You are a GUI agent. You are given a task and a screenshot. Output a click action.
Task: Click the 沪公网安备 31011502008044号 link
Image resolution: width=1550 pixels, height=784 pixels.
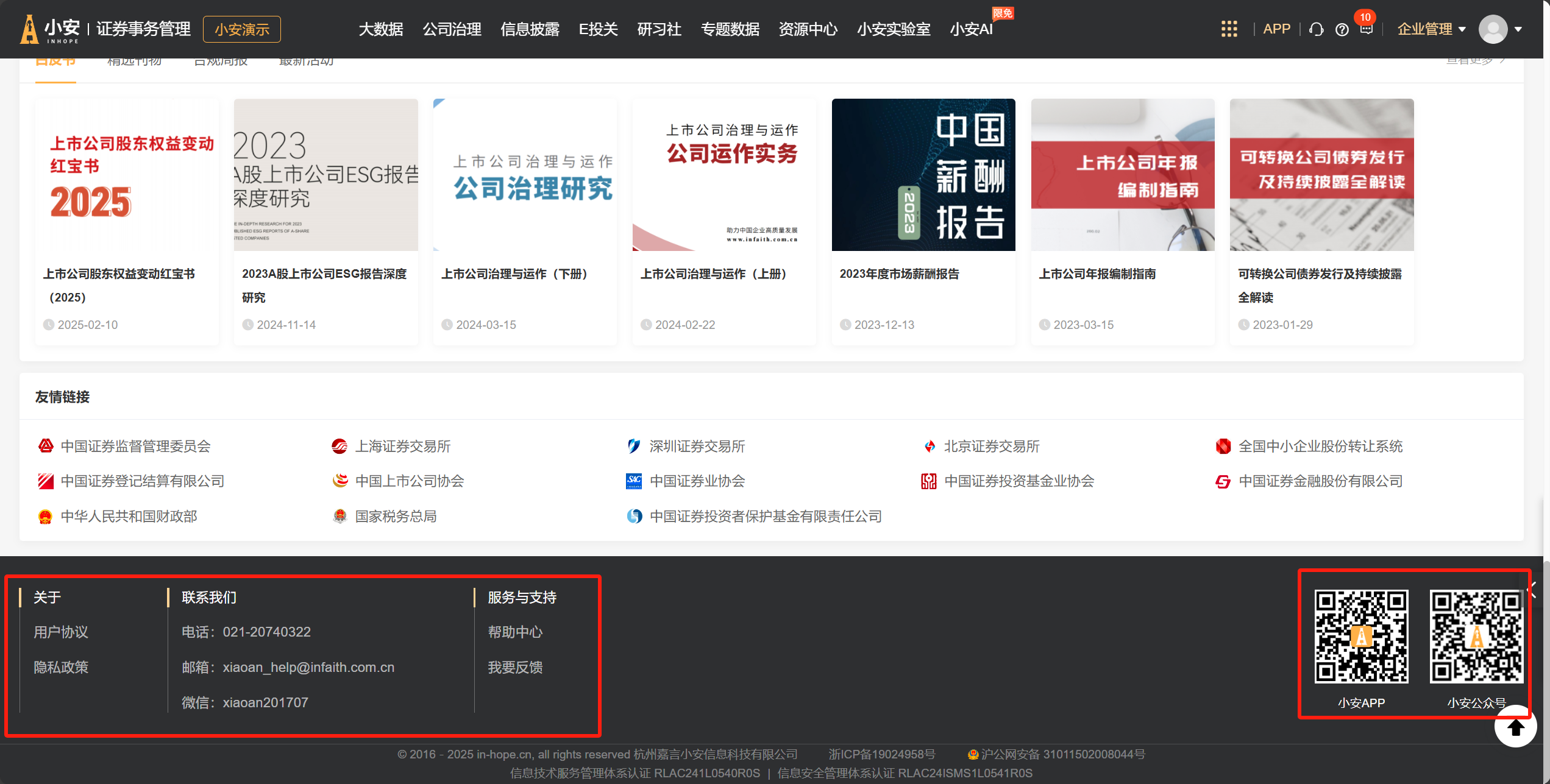pos(1063,755)
